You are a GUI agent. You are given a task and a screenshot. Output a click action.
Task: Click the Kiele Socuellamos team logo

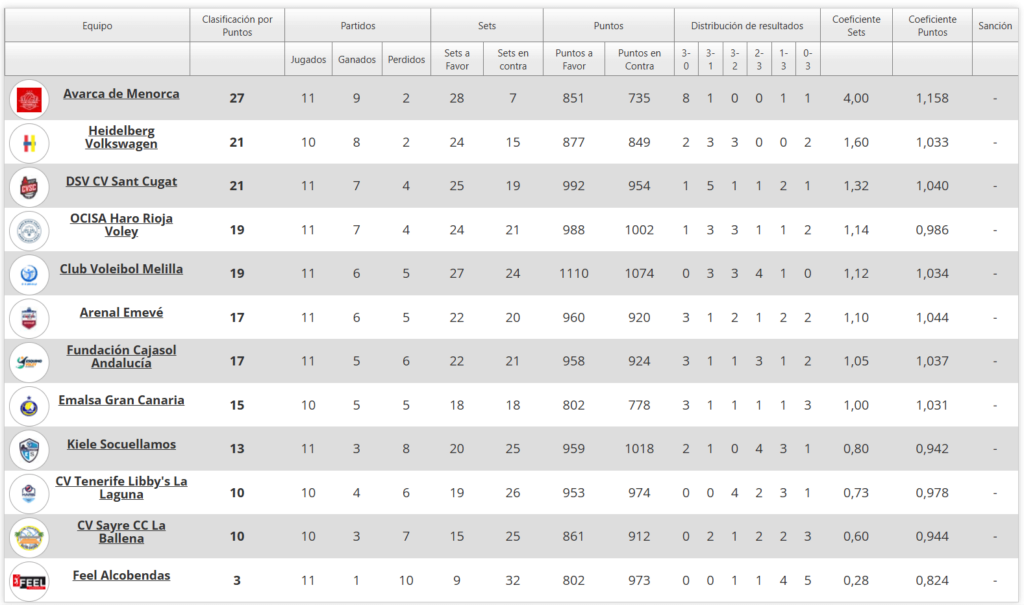29,449
